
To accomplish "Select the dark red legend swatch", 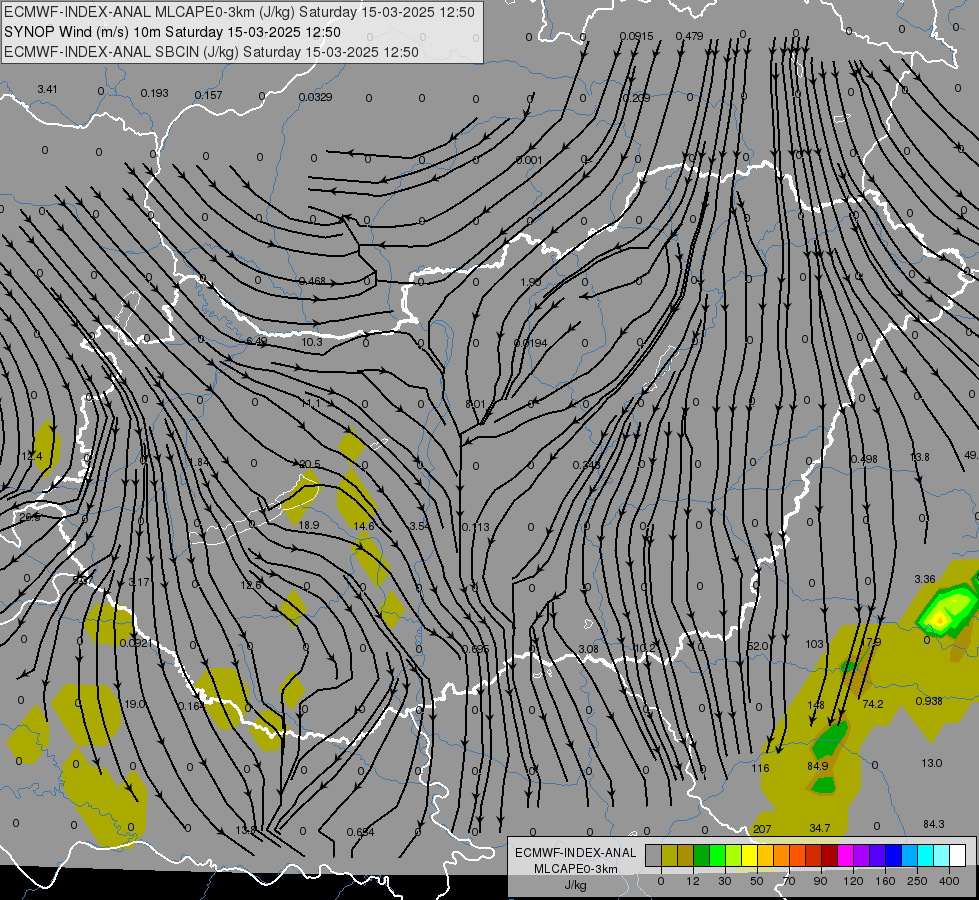I will [830, 855].
